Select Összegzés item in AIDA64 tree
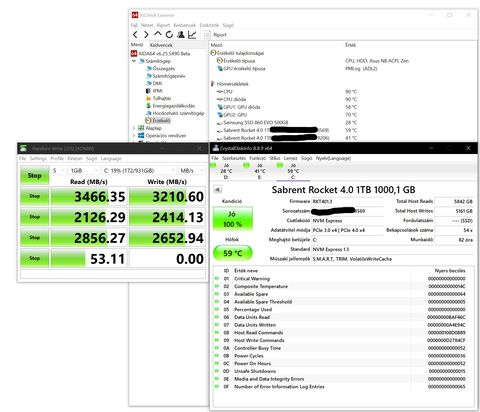The image size is (480, 412). coord(160,68)
